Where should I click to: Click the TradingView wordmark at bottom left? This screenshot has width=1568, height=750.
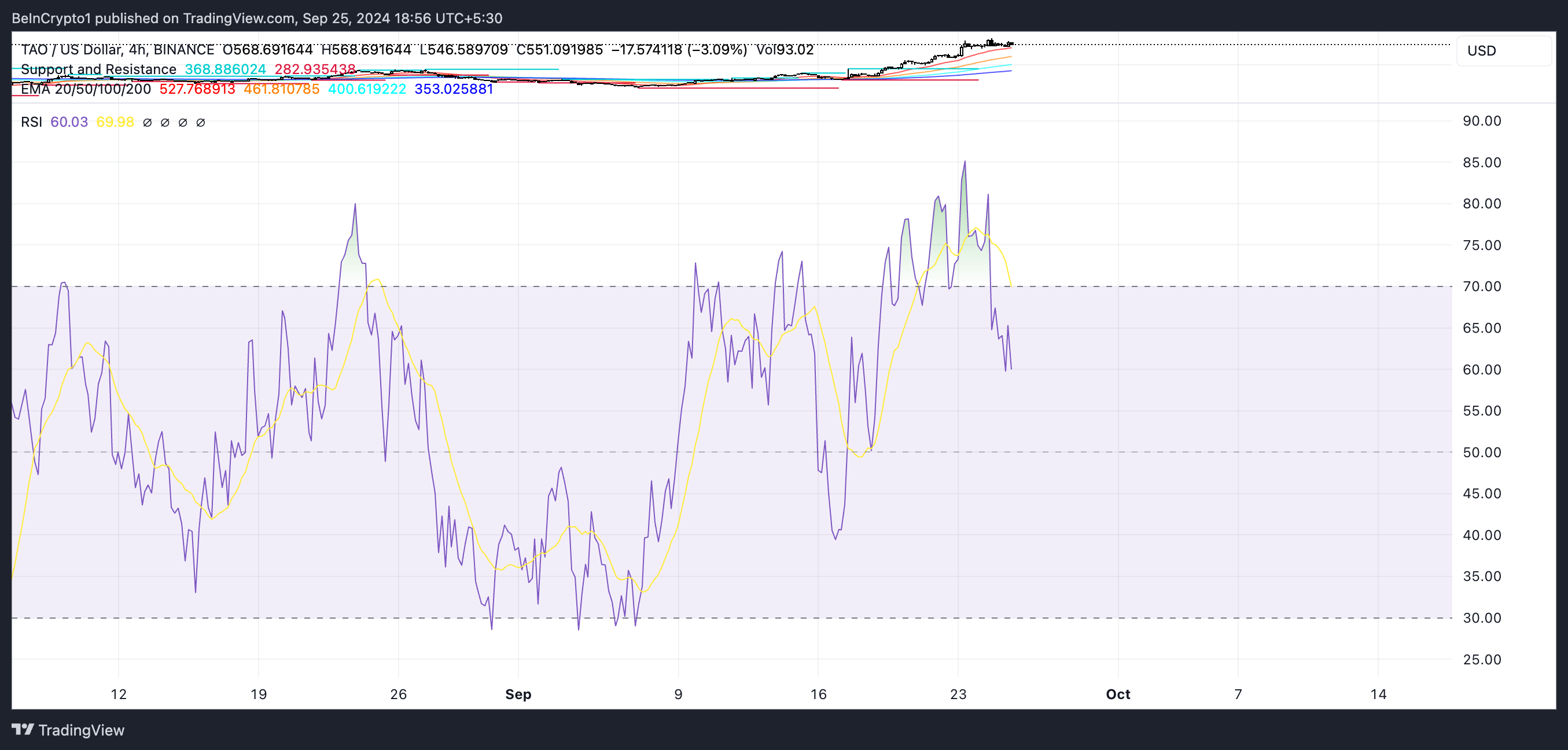(x=81, y=730)
